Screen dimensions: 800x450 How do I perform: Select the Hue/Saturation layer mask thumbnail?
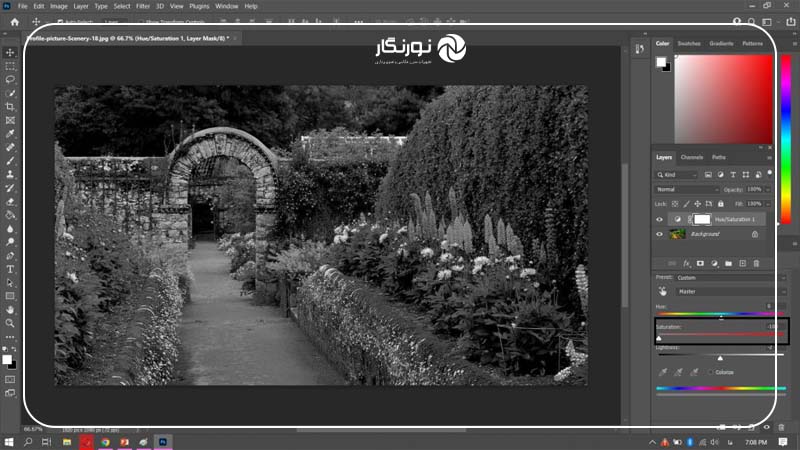point(702,219)
